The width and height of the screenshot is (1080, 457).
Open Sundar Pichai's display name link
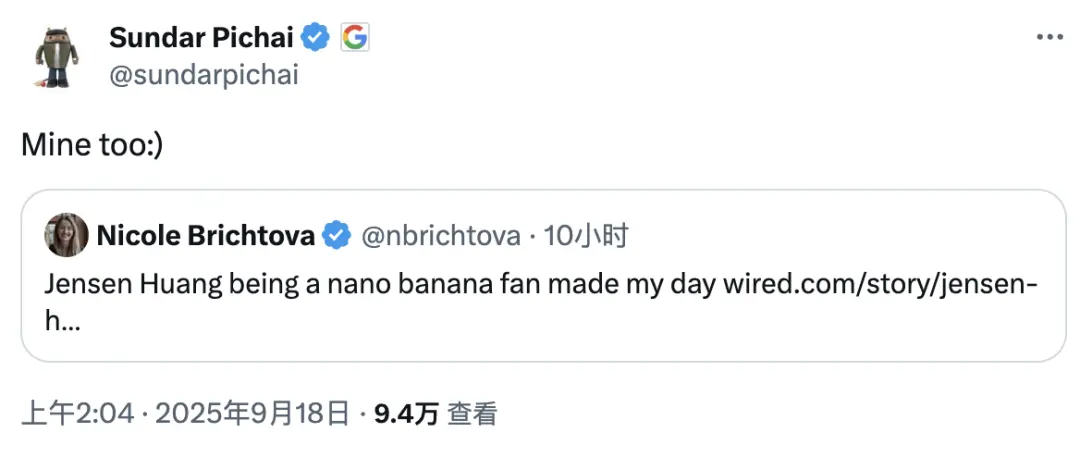pyautogui.click(x=200, y=38)
